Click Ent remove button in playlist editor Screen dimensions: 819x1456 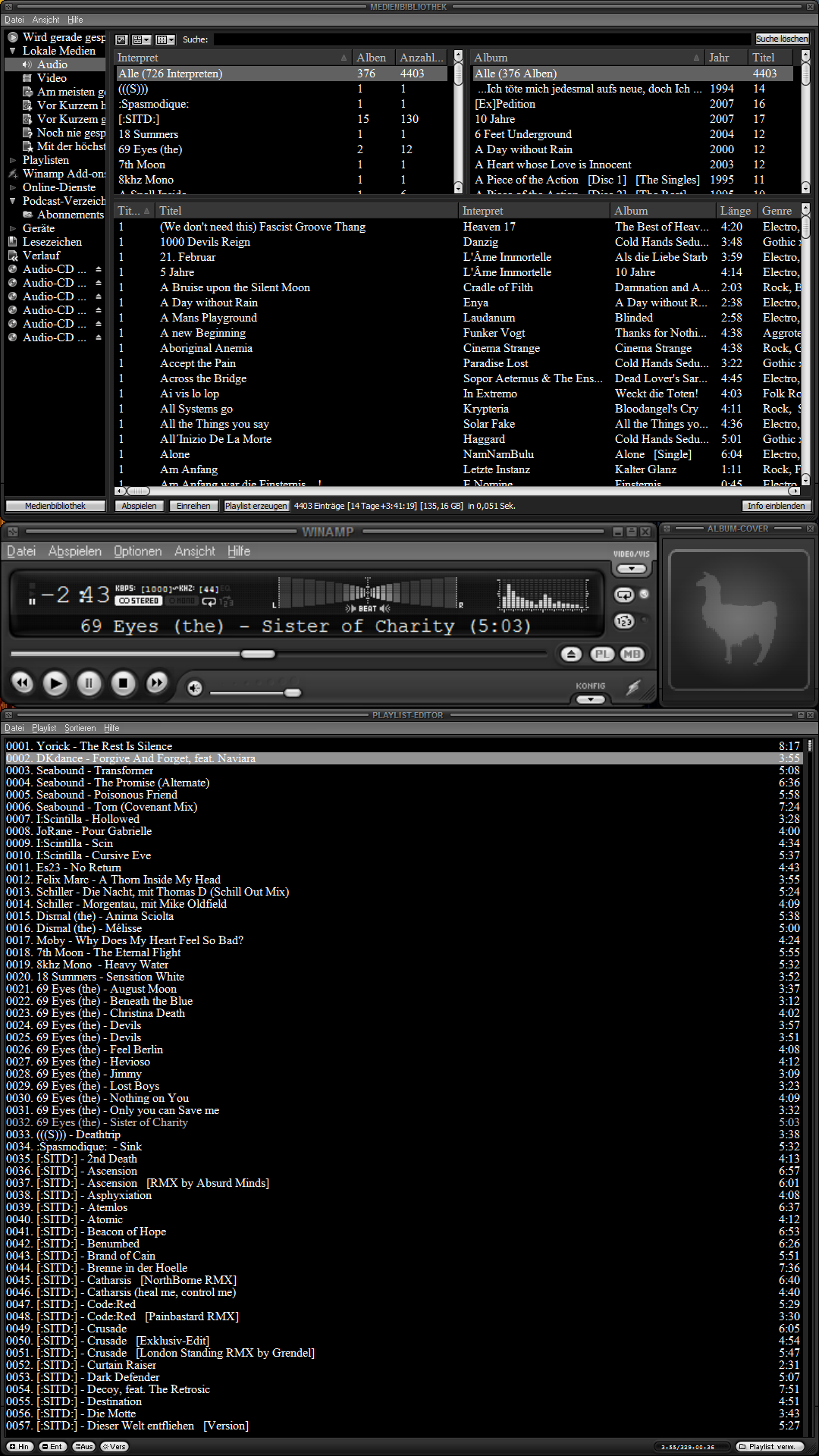click(x=52, y=1446)
